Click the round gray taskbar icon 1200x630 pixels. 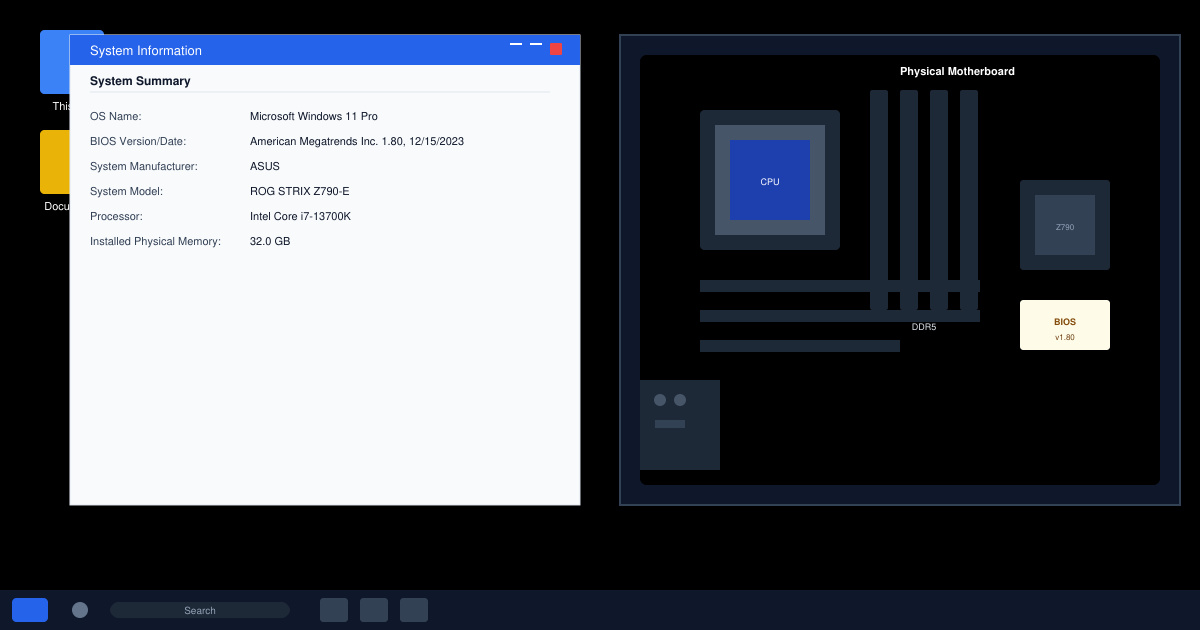(x=80, y=610)
